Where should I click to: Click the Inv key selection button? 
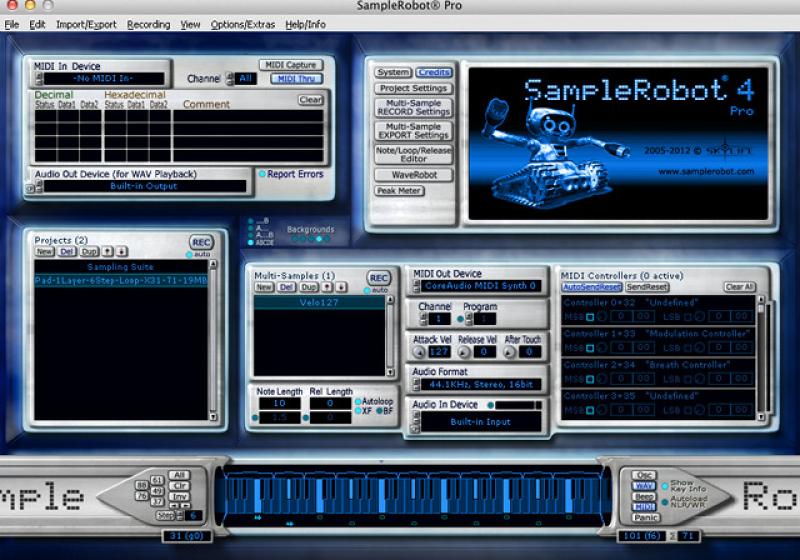(x=179, y=496)
